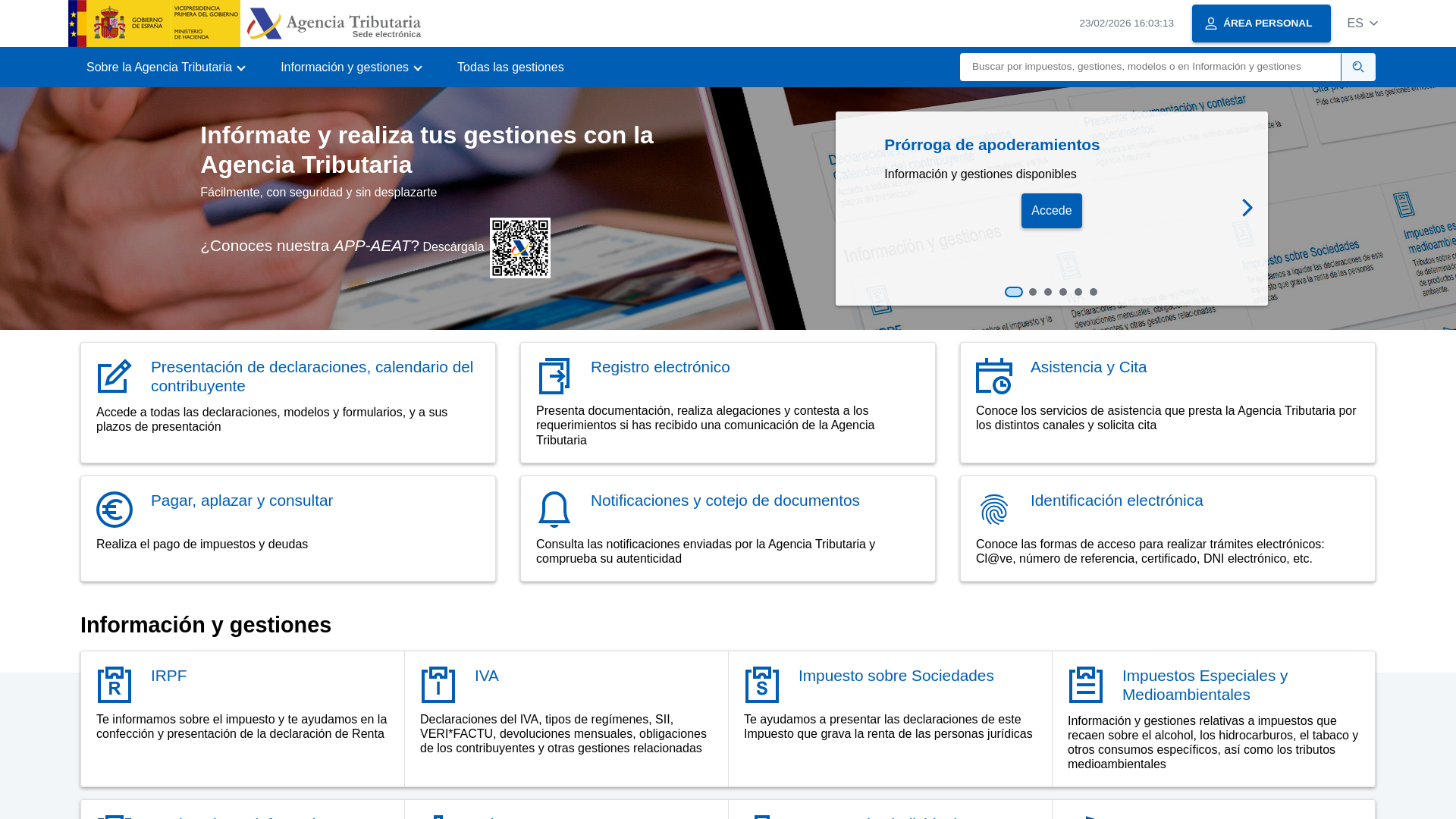The height and width of the screenshot is (819, 1456).
Task: Open ÁREA PERSONAL
Action: coord(1261,24)
